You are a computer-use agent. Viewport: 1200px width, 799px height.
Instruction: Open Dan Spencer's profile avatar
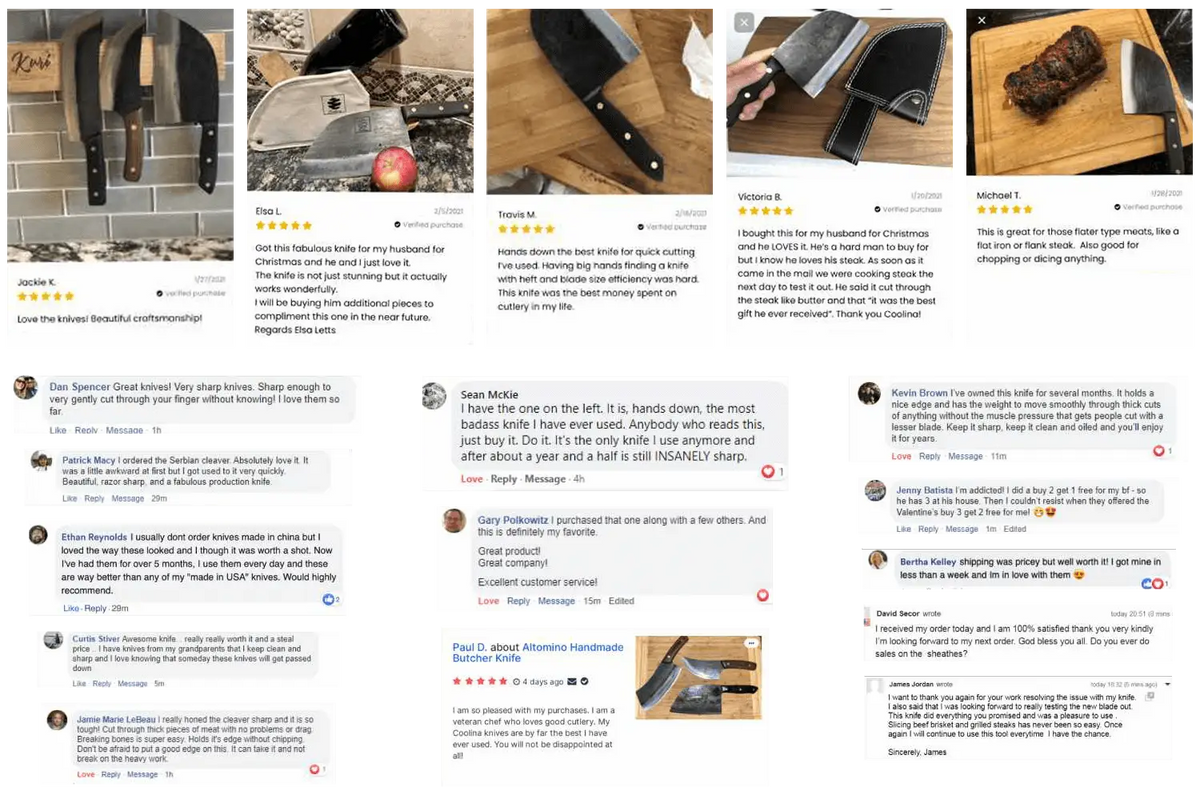tap(26, 389)
